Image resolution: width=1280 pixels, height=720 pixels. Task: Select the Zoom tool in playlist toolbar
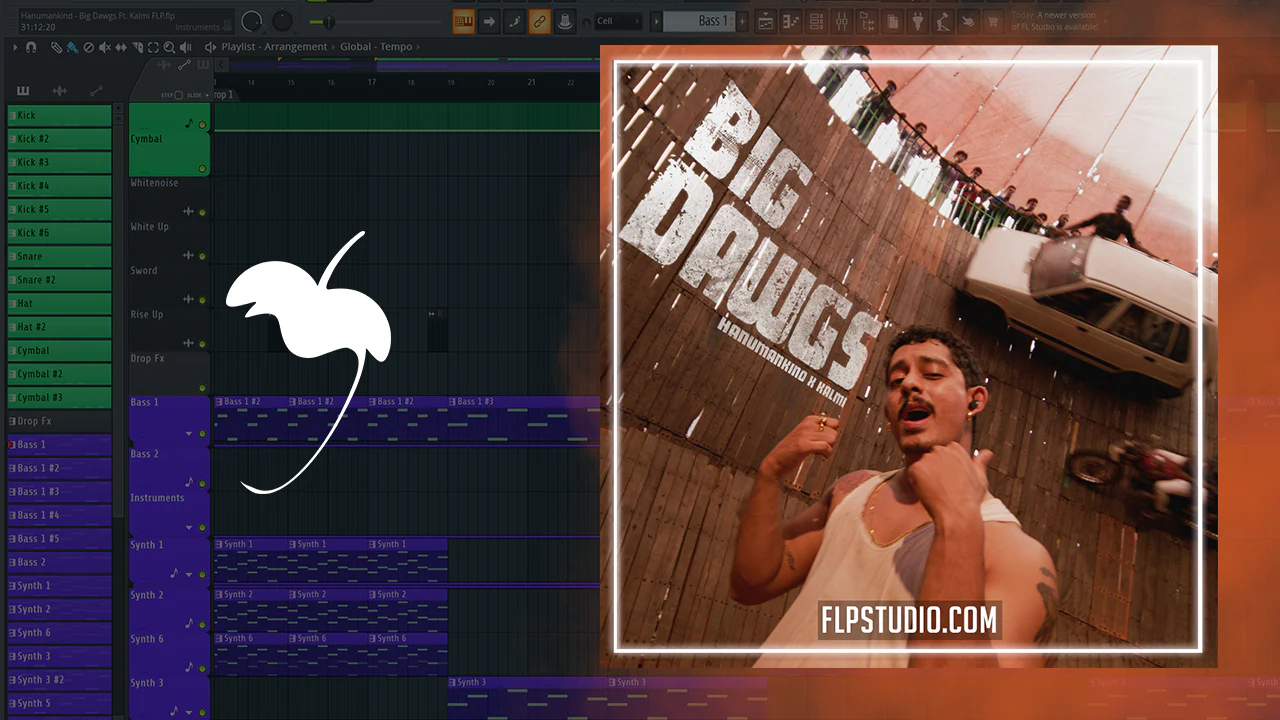pyautogui.click(x=169, y=47)
